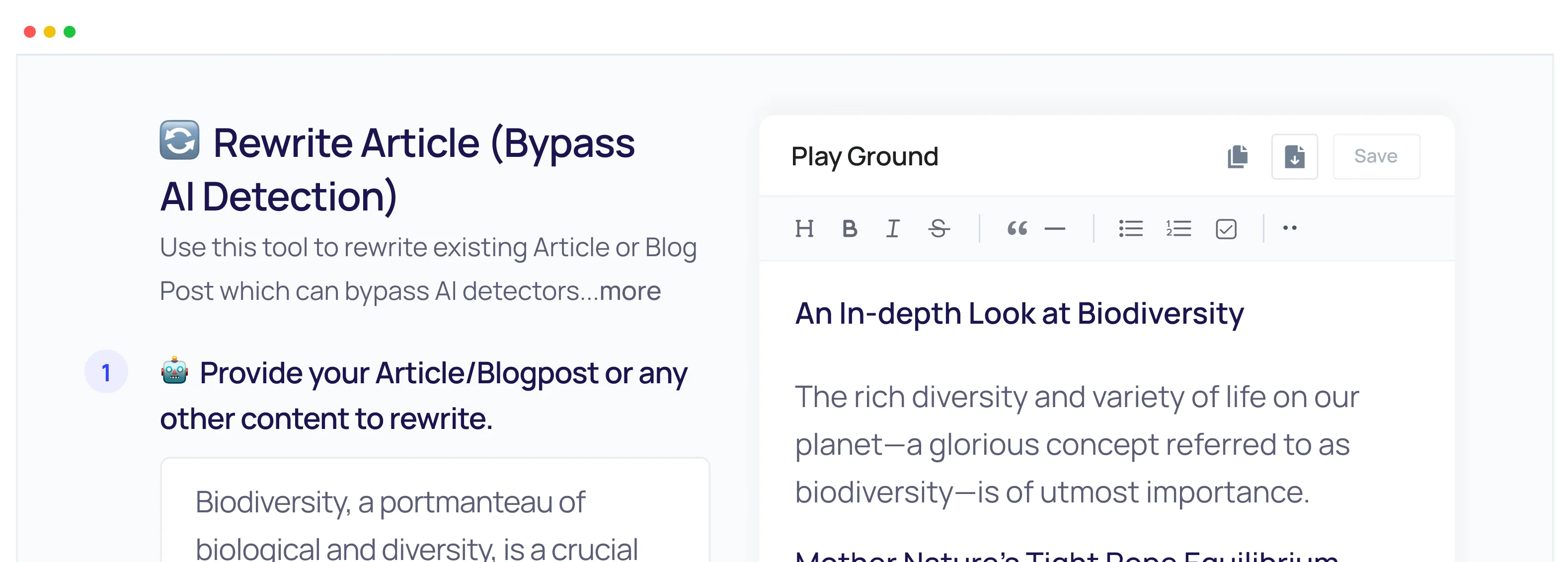Select the Heading format icon
Image resolution: width=1568 pixels, height=562 pixels.
805,229
